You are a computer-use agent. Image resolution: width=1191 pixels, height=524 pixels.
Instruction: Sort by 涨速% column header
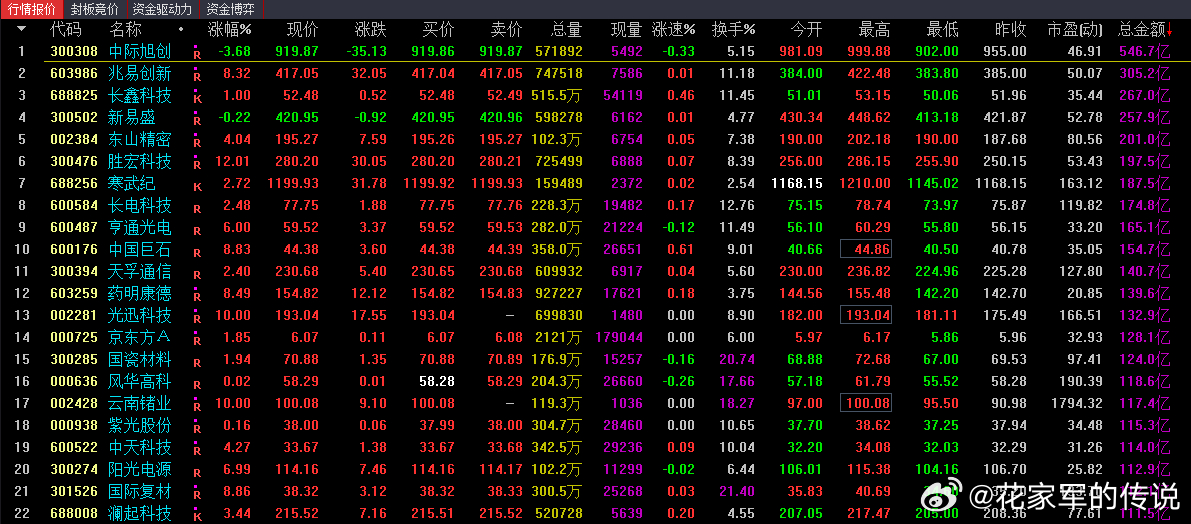click(674, 30)
